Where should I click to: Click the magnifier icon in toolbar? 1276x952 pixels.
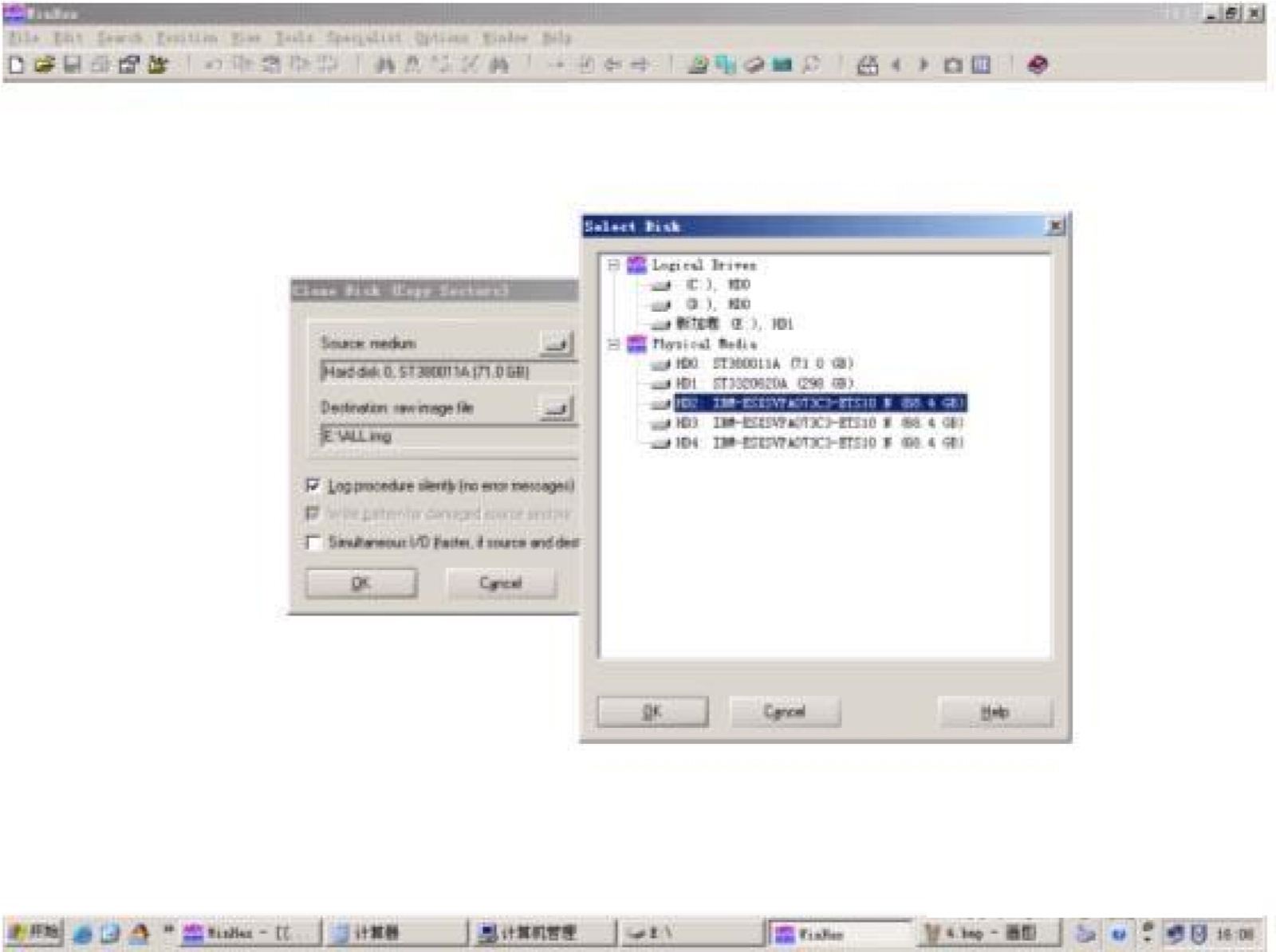(x=811, y=65)
